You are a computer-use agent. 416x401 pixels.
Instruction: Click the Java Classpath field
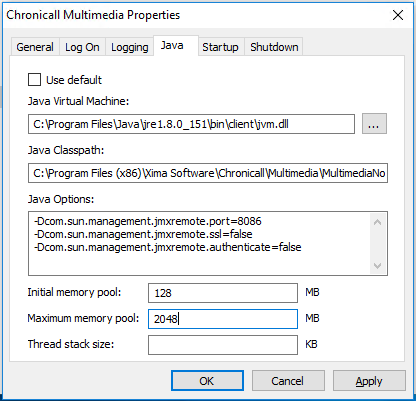tap(208, 173)
